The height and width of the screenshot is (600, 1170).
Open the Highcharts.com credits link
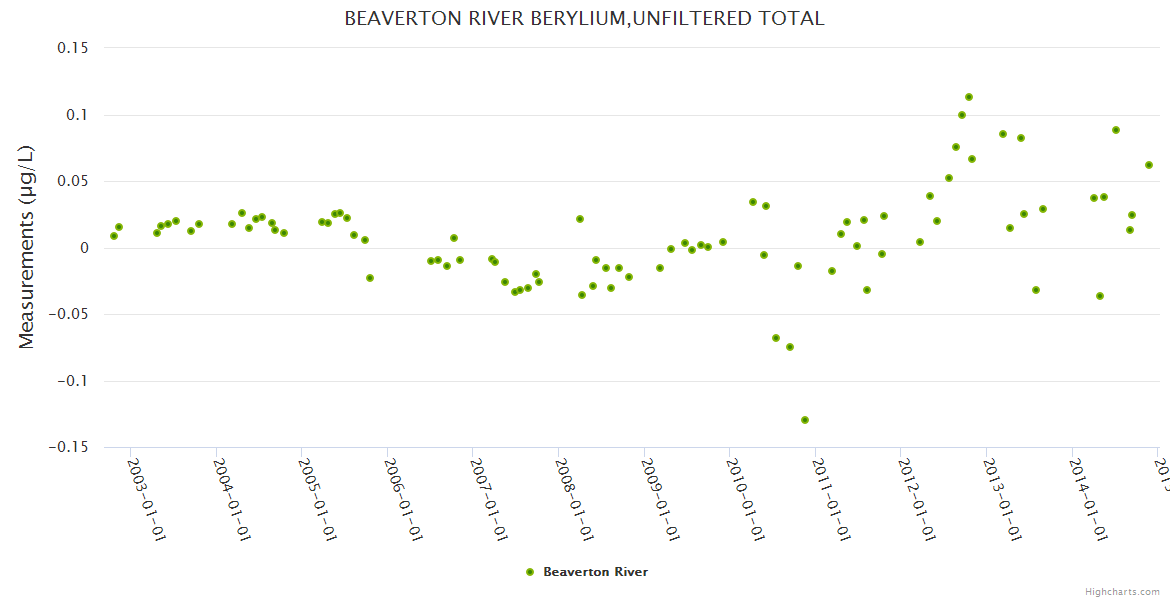click(1122, 591)
